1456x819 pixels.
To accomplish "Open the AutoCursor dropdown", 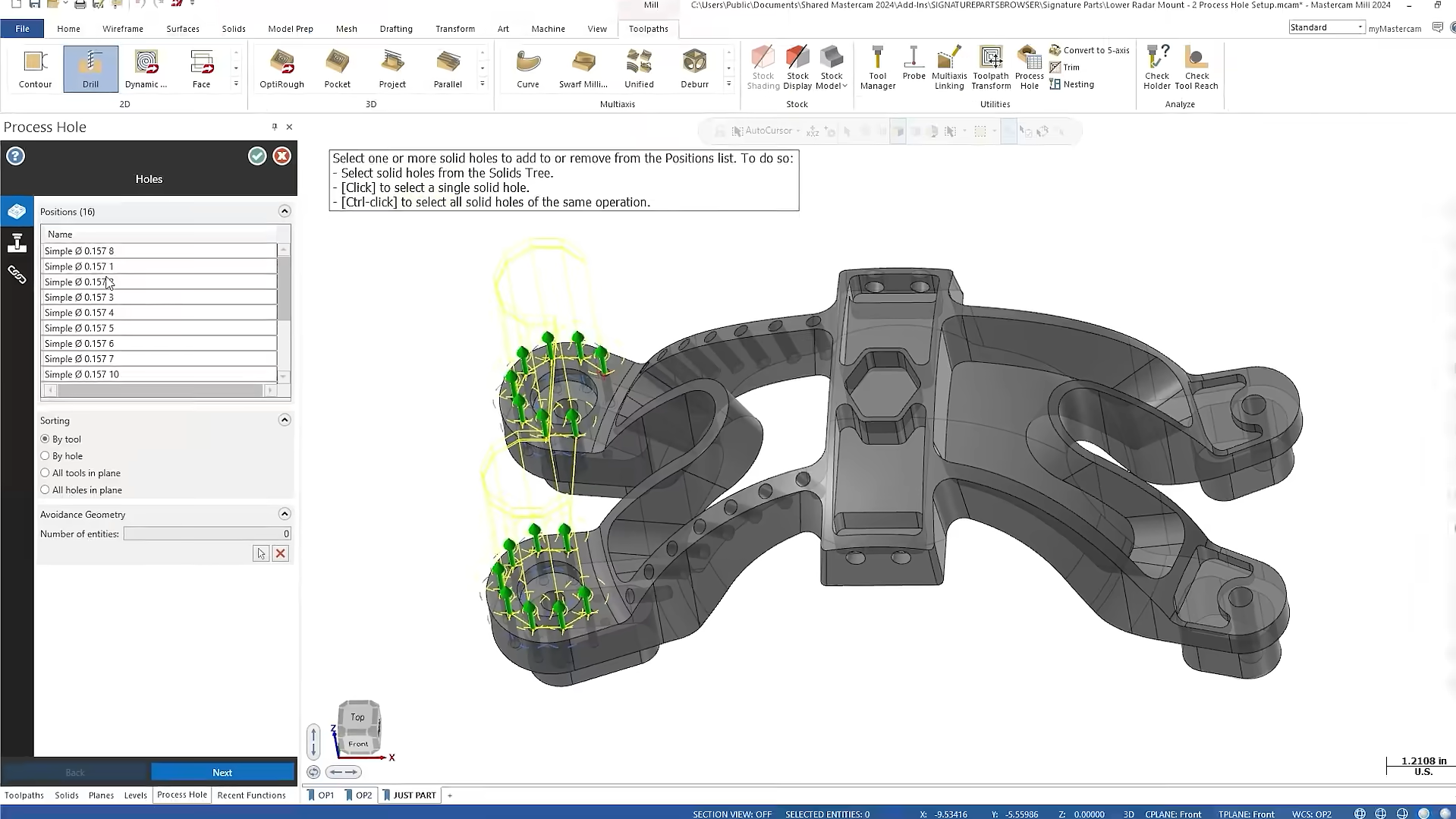I will [797, 131].
